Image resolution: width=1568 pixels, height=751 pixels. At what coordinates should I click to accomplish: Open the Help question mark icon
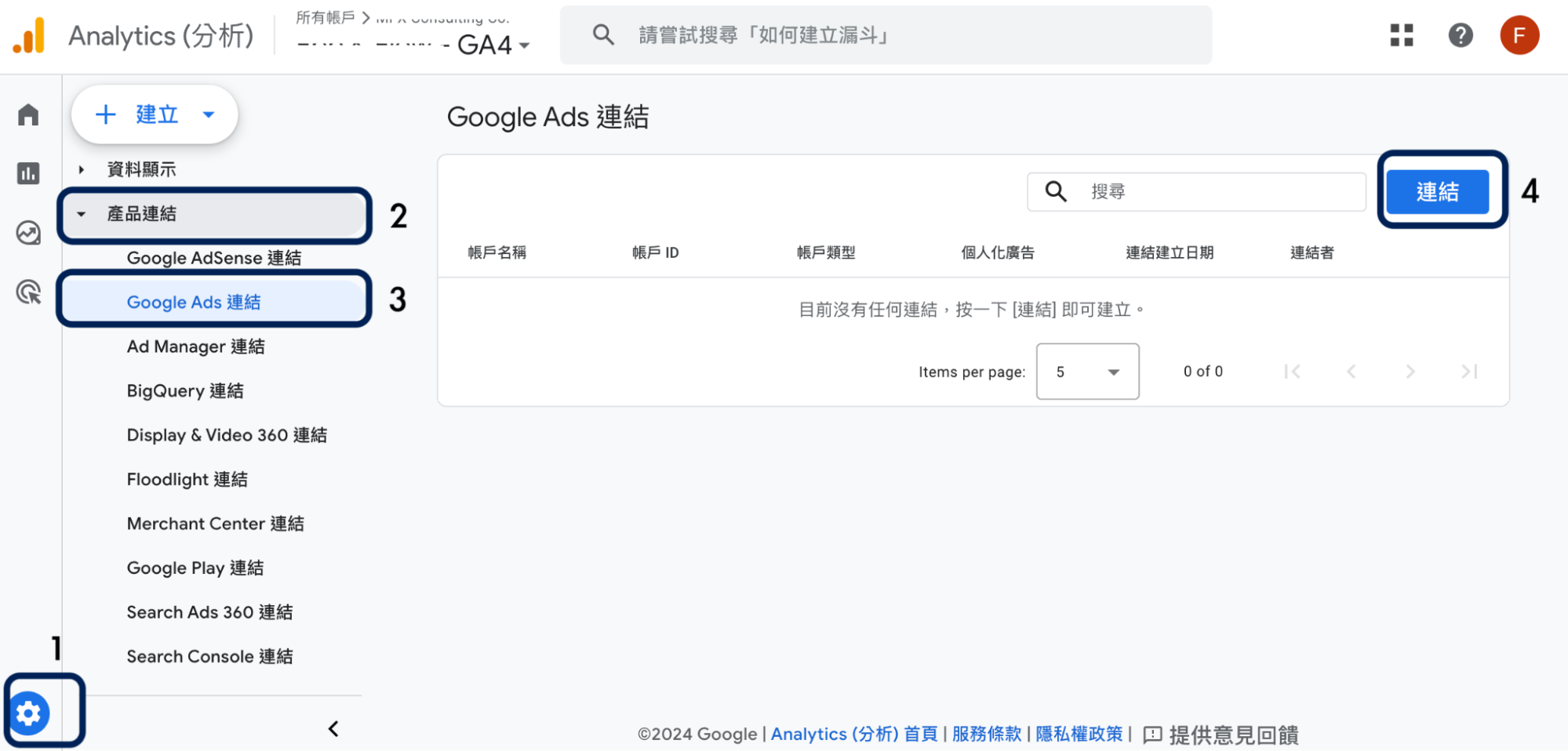pos(1461,35)
